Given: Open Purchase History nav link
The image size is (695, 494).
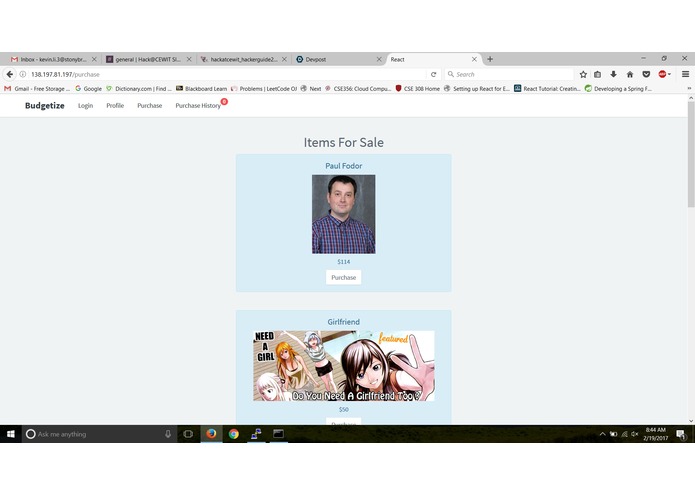Looking at the screenshot, I should (198, 105).
